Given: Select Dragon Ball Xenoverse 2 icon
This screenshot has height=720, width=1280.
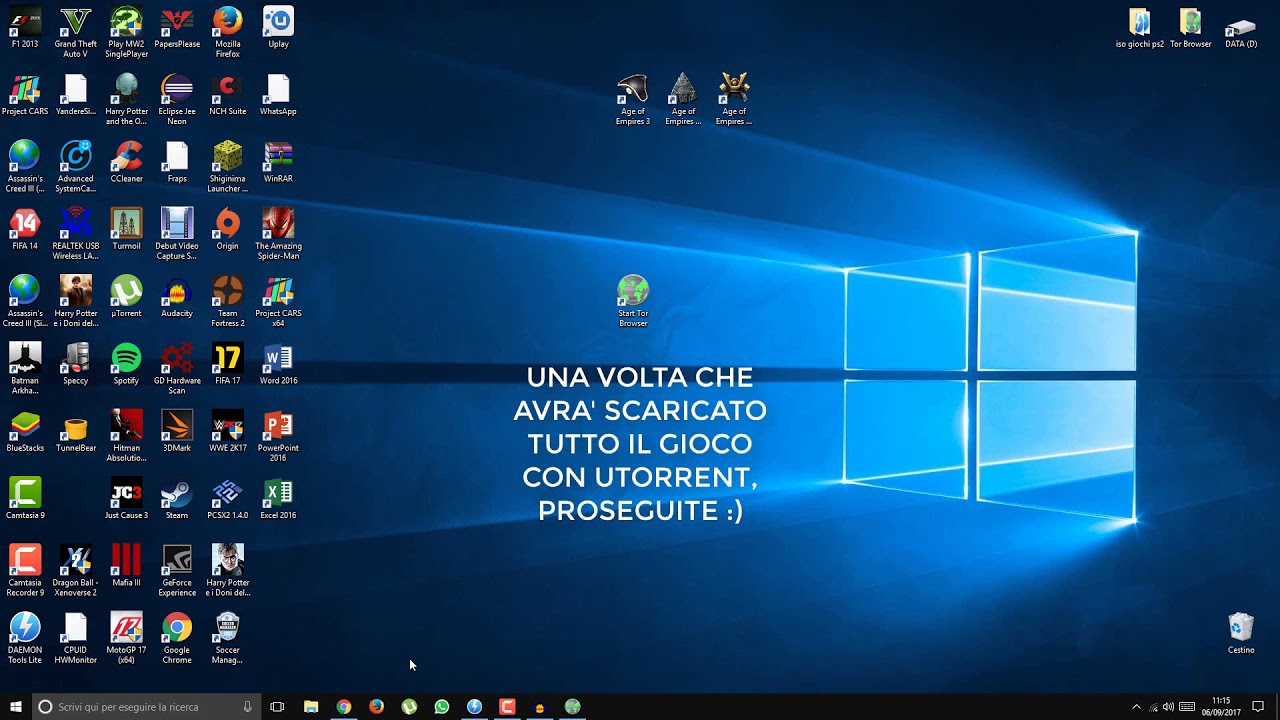Looking at the screenshot, I should click(x=76, y=571).
